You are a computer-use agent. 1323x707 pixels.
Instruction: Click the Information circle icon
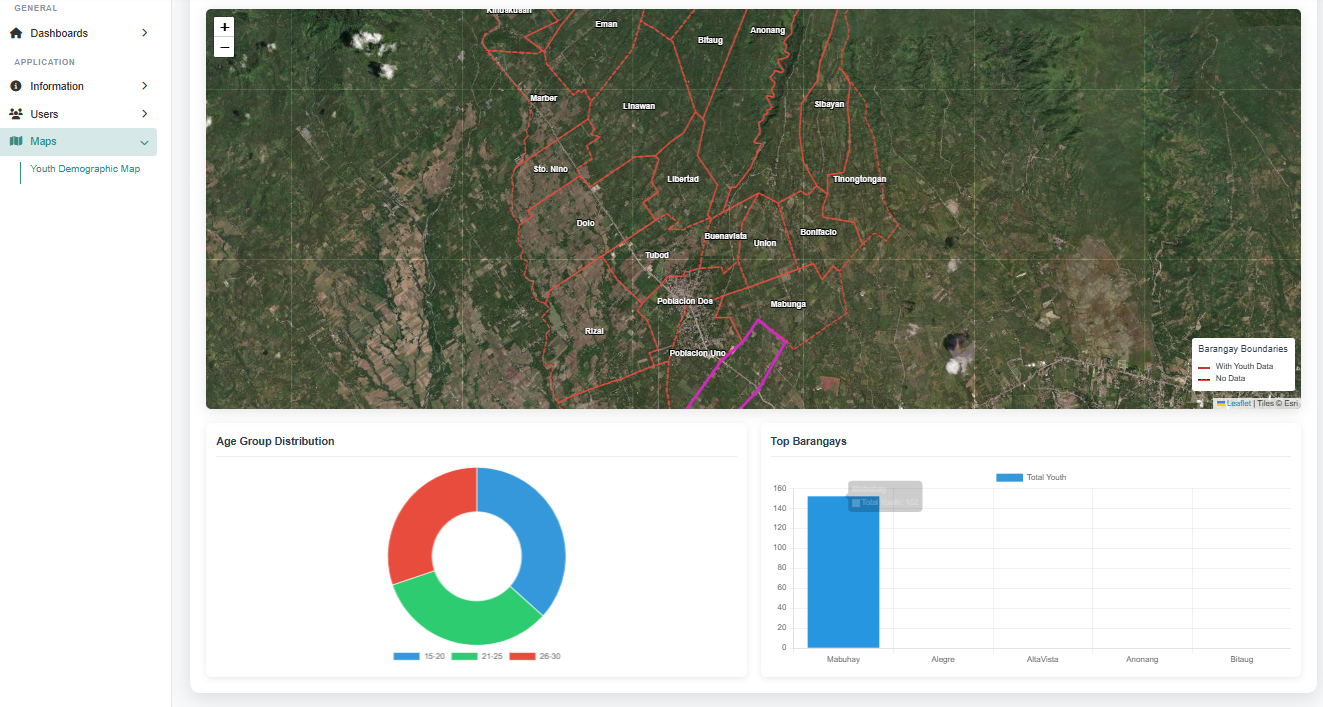[x=16, y=86]
